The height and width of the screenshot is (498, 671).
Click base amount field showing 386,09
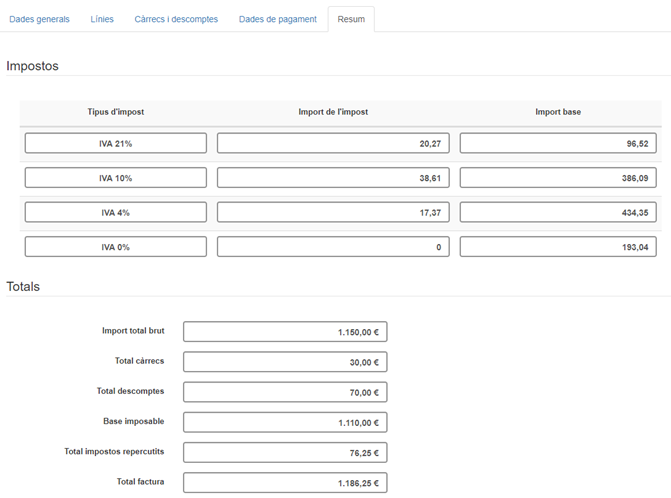(x=558, y=178)
